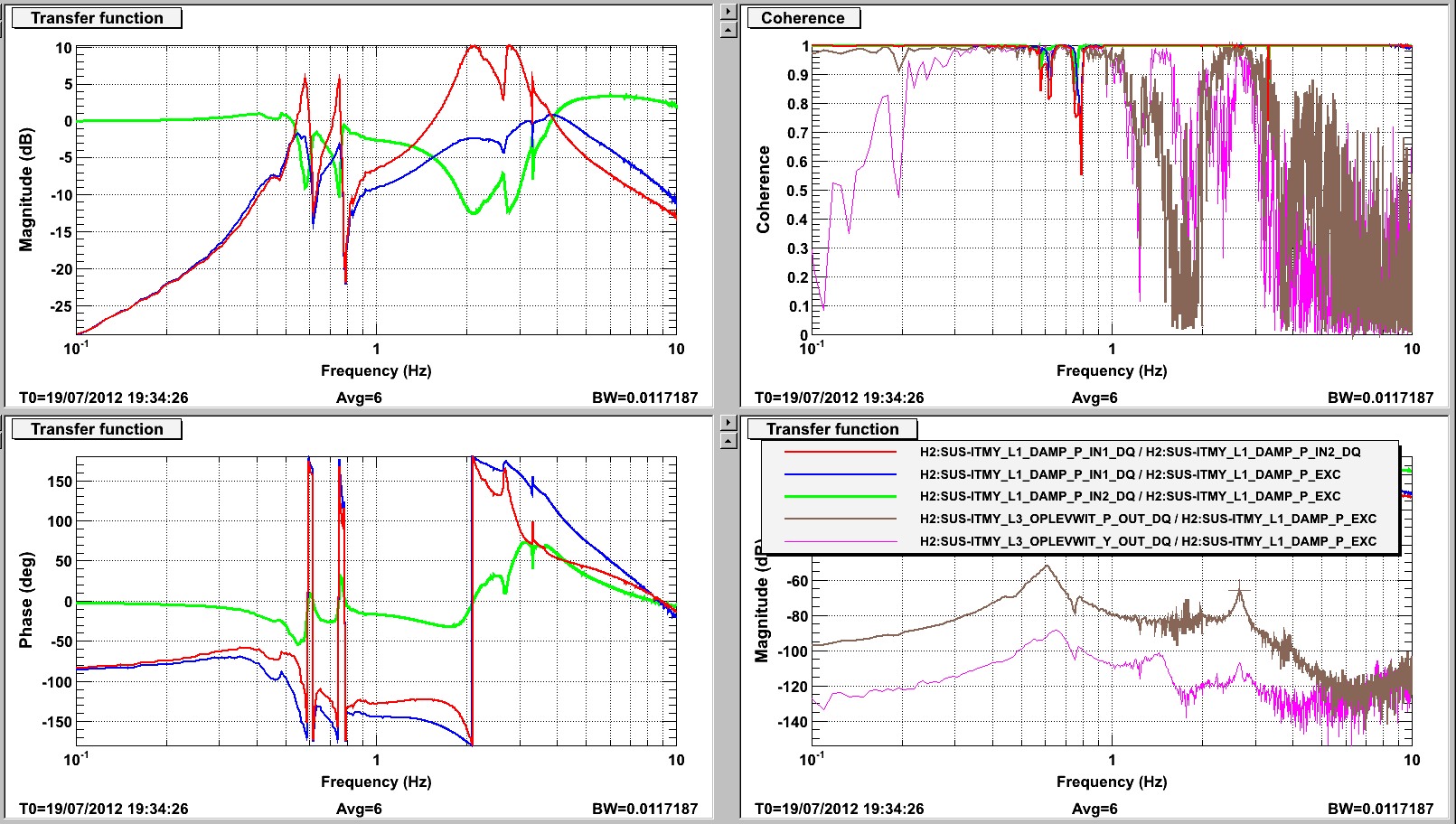The height and width of the screenshot is (824, 1456).
Task: Click red line swatch in legend
Action: [x=840, y=452]
